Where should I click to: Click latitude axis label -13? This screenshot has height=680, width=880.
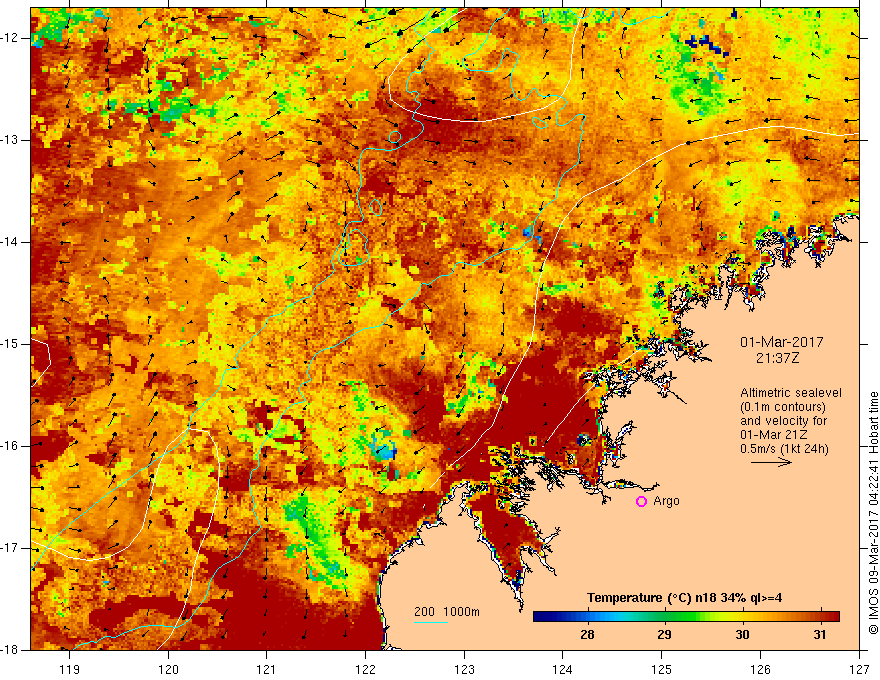click(x=11, y=140)
